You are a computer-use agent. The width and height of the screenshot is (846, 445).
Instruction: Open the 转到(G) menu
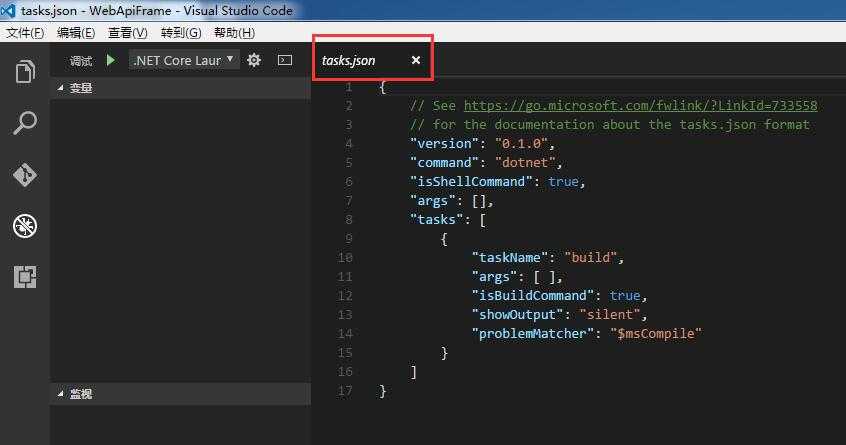tap(181, 33)
